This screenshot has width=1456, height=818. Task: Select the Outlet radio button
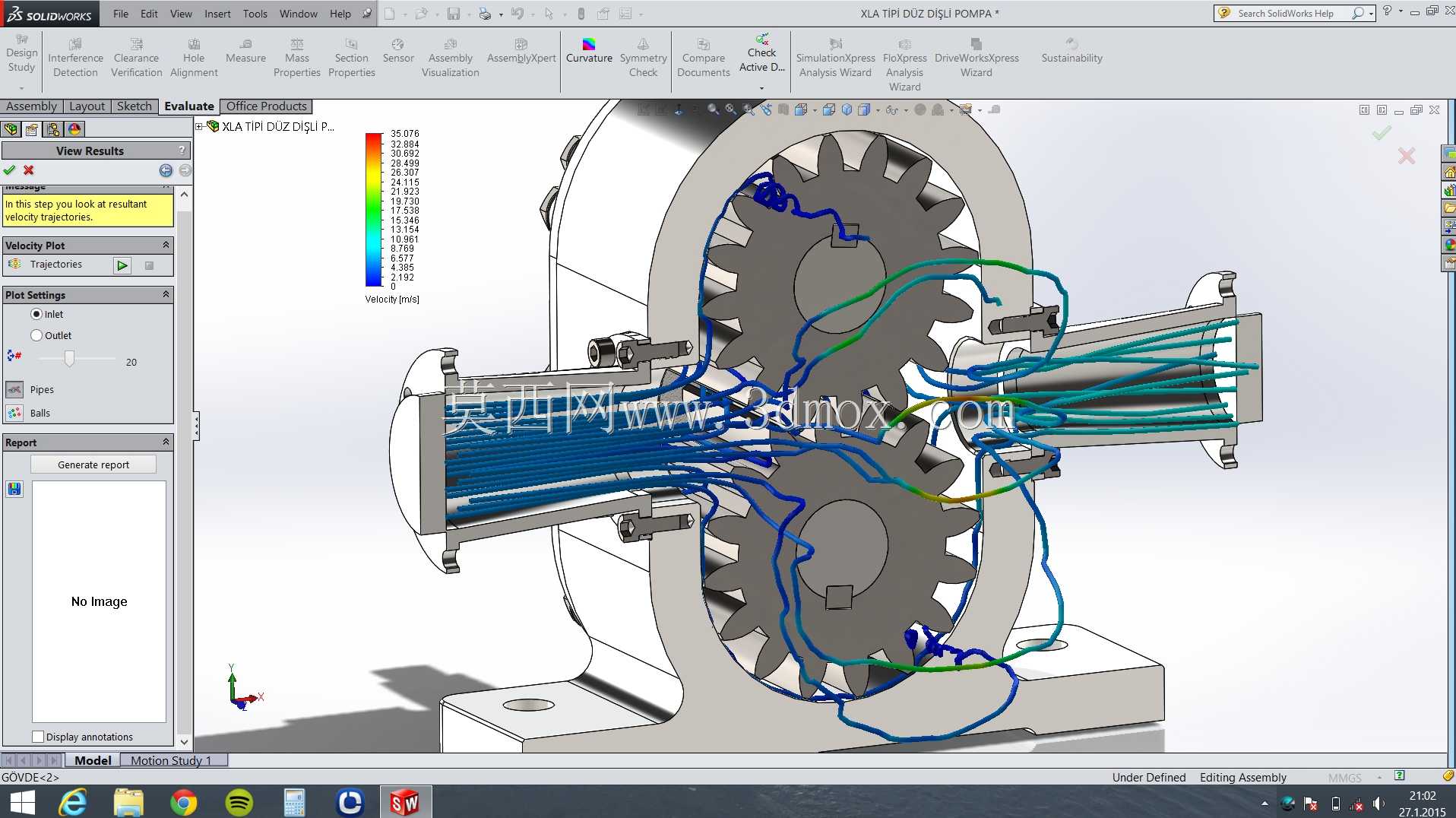[36, 335]
